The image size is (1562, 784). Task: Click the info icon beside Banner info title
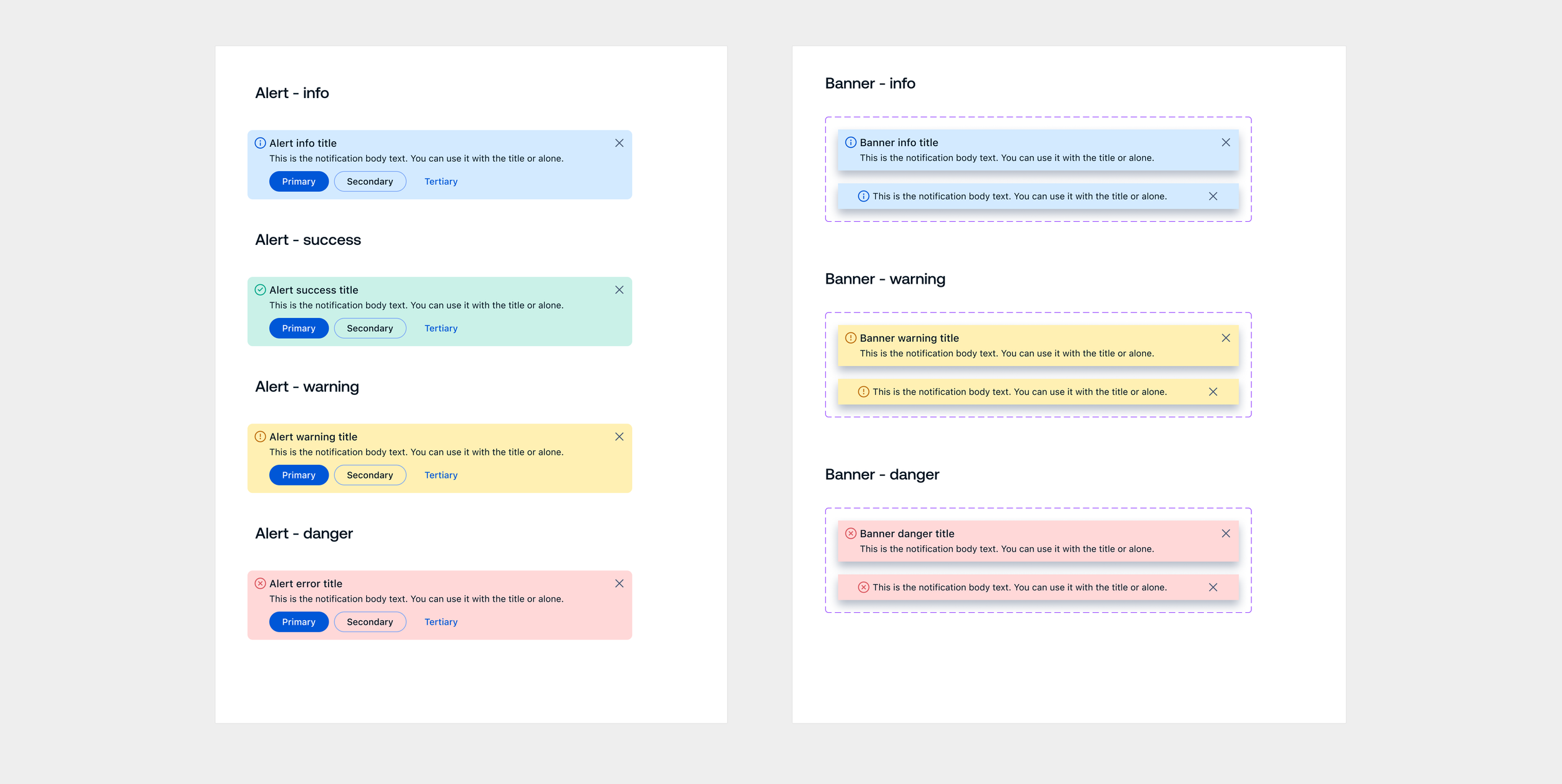tap(850, 142)
